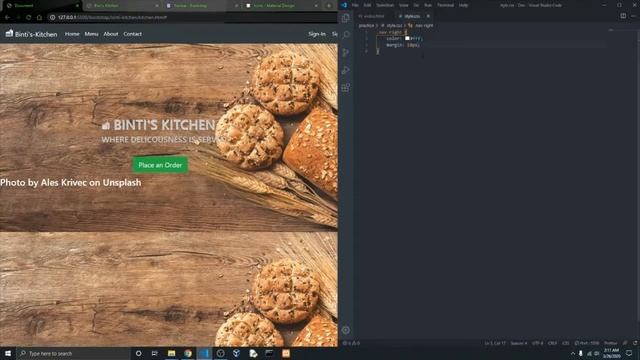Click cursor position Ln Col status item
The width and height of the screenshot is (640, 360).
click(495, 343)
